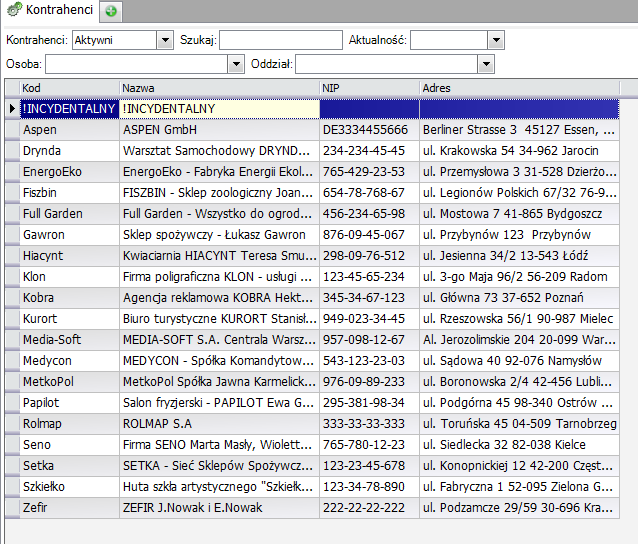Image resolution: width=638 pixels, height=544 pixels.
Task: Click the FISZBIN - Sklep zoologiczny cell
Action: 219,193
